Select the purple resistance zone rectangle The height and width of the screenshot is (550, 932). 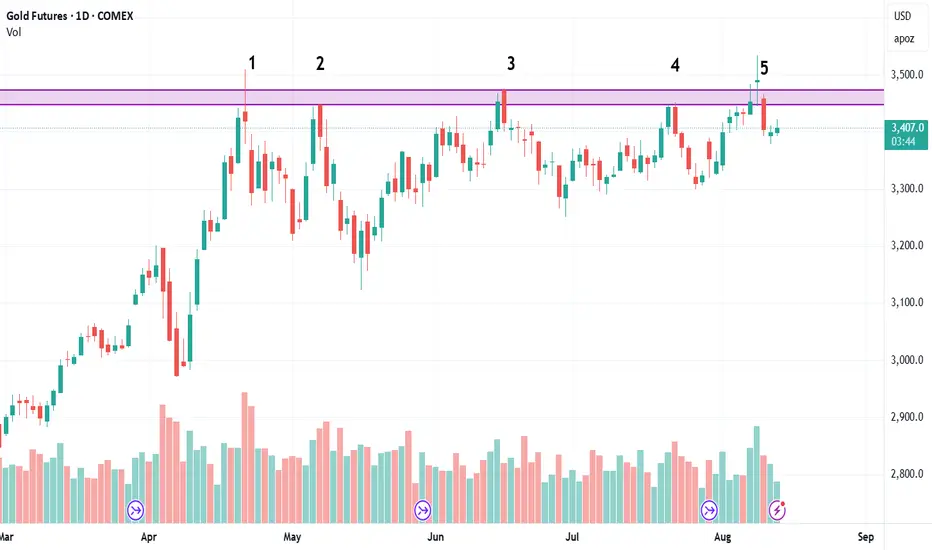(x=442, y=98)
